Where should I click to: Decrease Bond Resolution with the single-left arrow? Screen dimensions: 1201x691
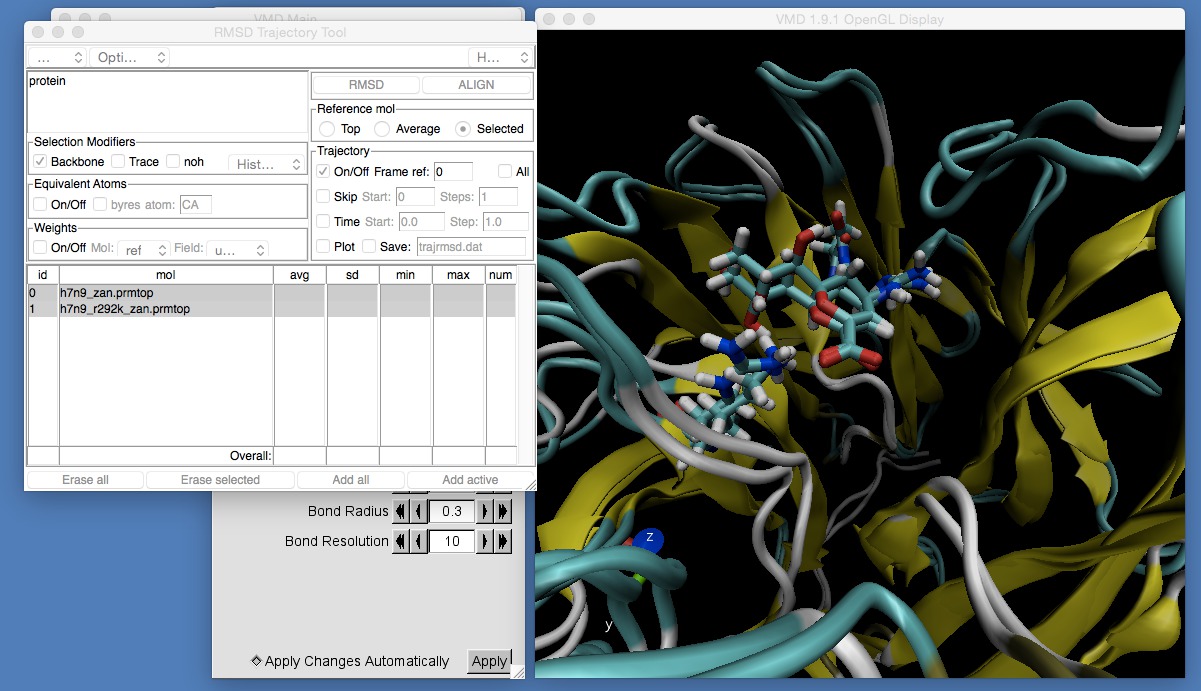click(419, 541)
